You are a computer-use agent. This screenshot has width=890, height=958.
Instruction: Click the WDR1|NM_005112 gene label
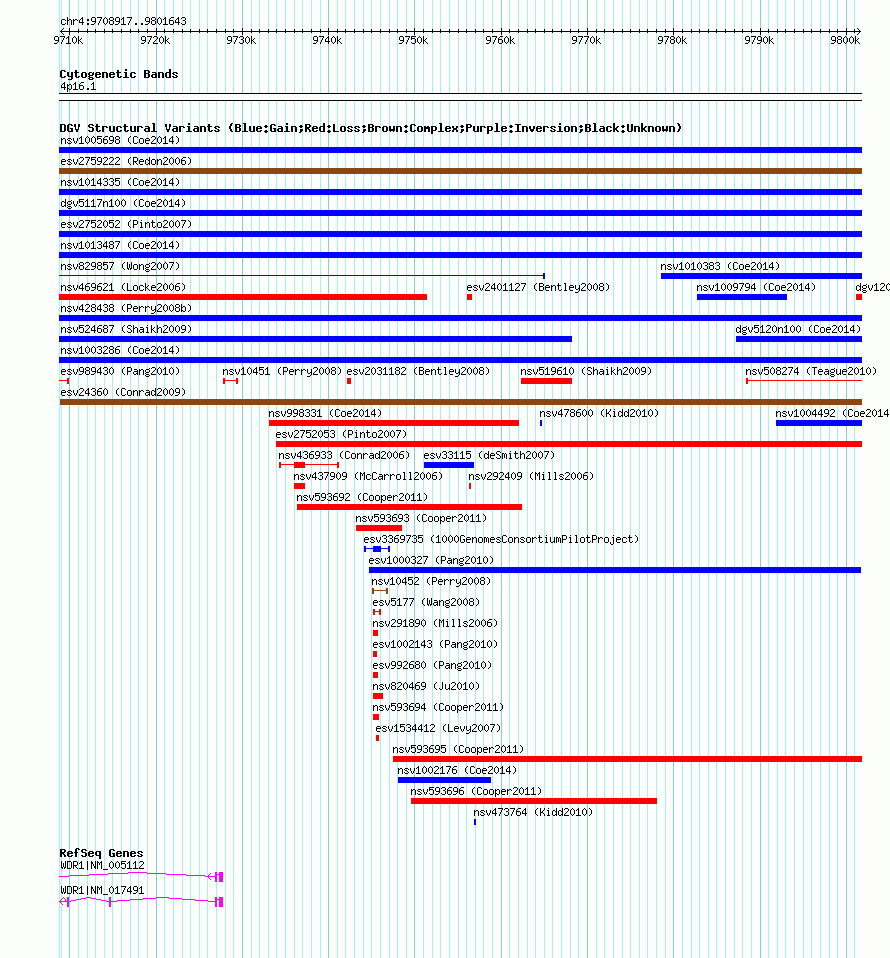[102, 866]
